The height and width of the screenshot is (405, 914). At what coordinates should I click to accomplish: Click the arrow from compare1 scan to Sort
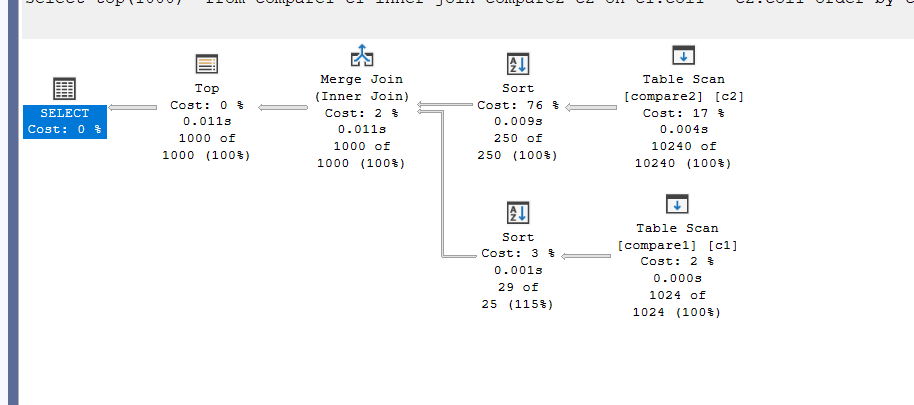coord(586,256)
